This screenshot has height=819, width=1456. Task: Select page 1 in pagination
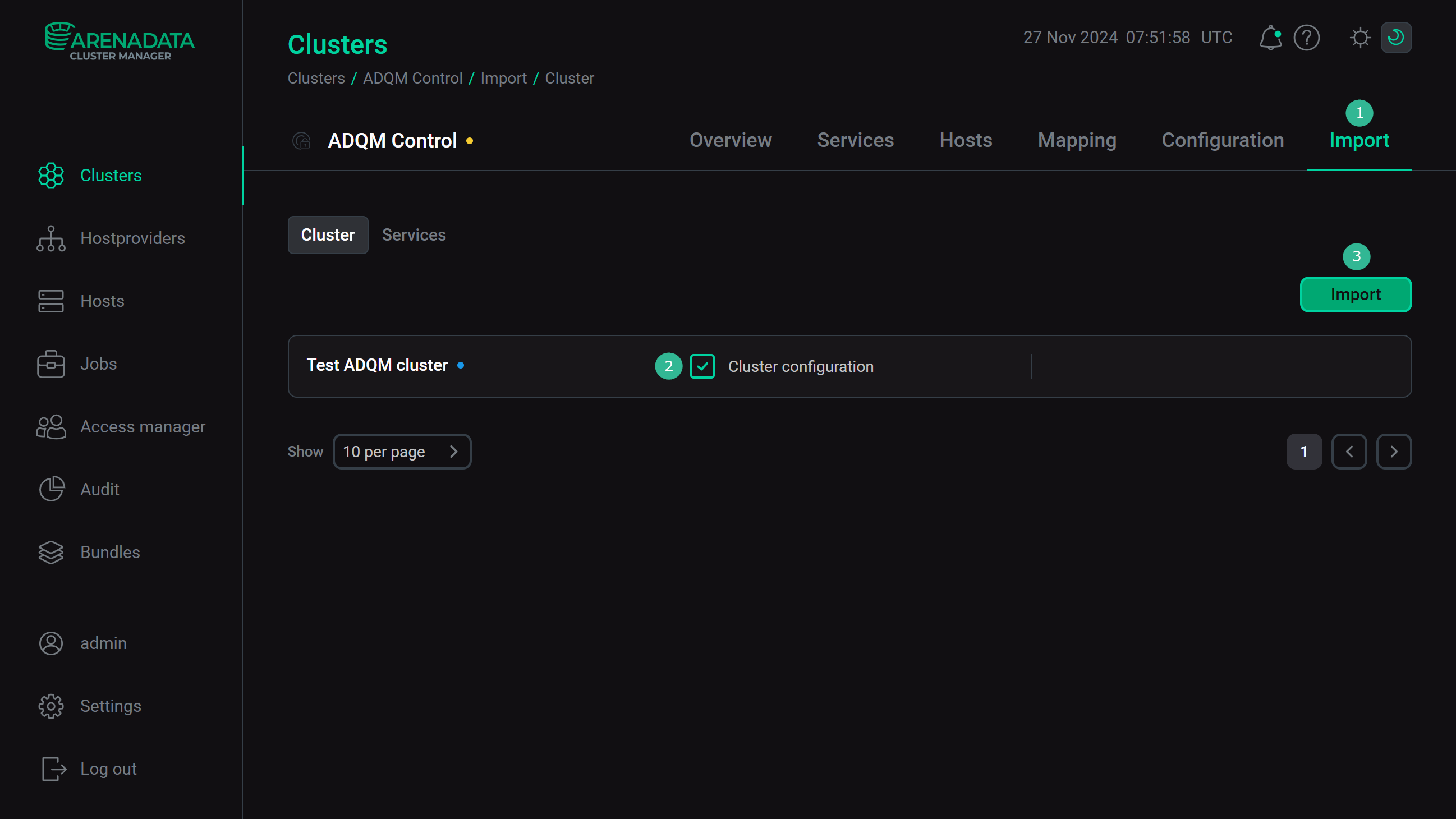tap(1304, 451)
